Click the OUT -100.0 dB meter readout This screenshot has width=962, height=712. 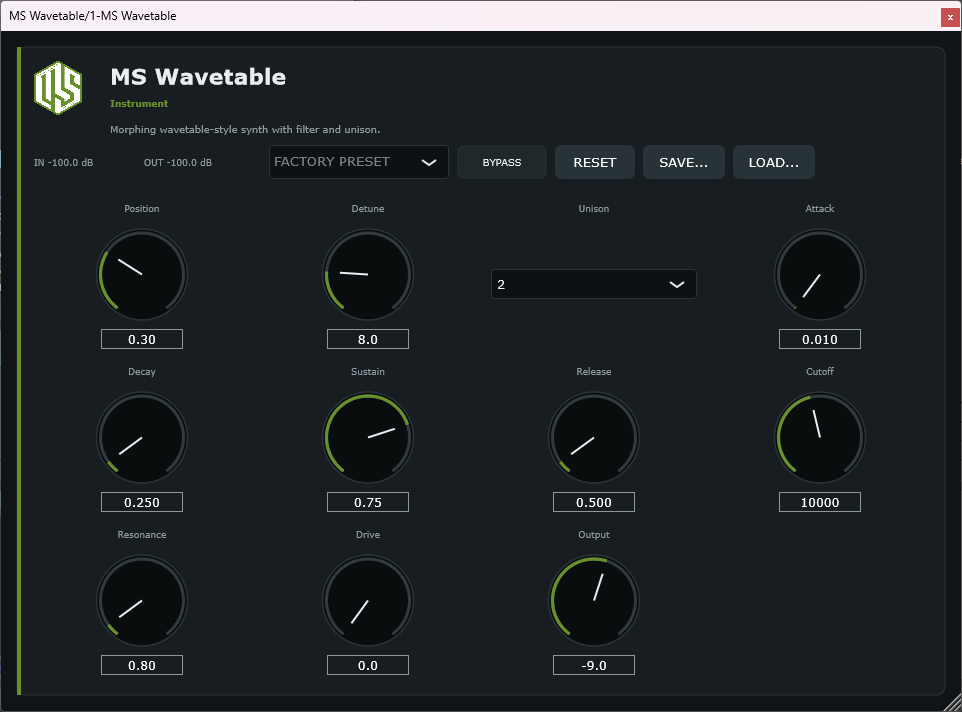coord(178,163)
